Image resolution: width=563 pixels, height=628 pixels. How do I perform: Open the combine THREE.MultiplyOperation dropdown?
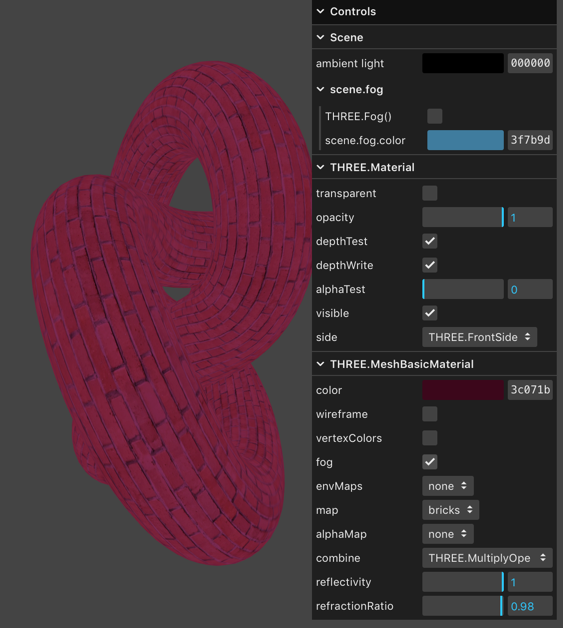point(487,558)
